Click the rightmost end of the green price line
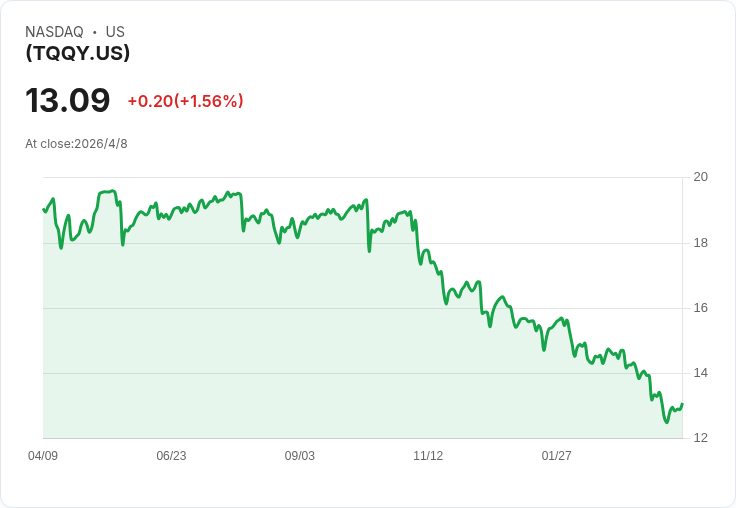Image resolution: width=736 pixels, height=508 pixels. pyautogui.click(x=682, y=404)
